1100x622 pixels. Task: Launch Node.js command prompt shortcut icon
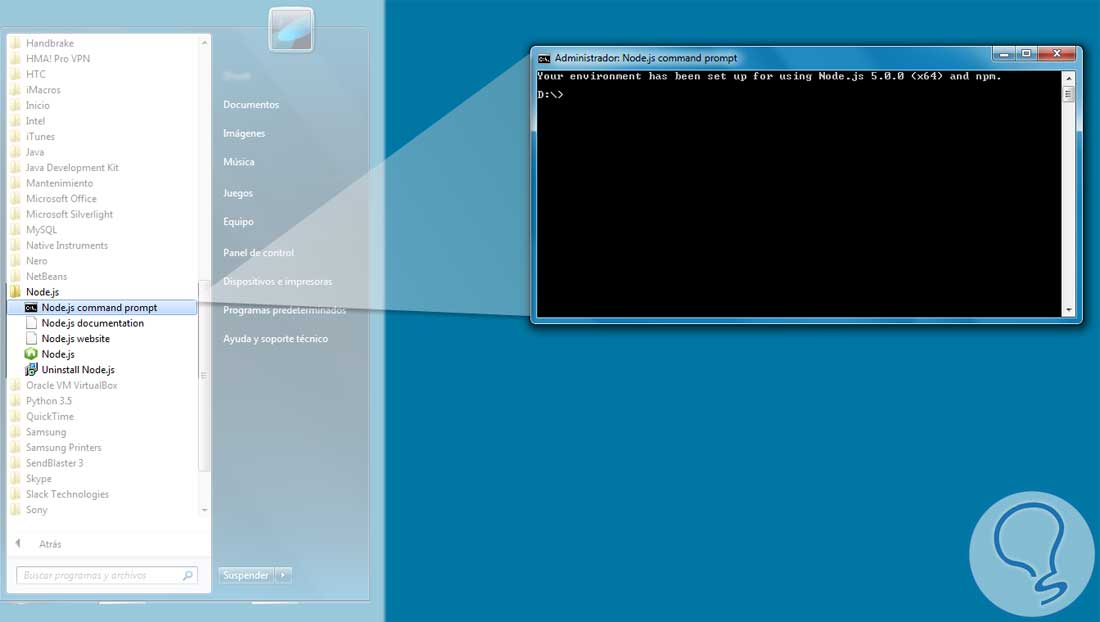coord(31,308)
